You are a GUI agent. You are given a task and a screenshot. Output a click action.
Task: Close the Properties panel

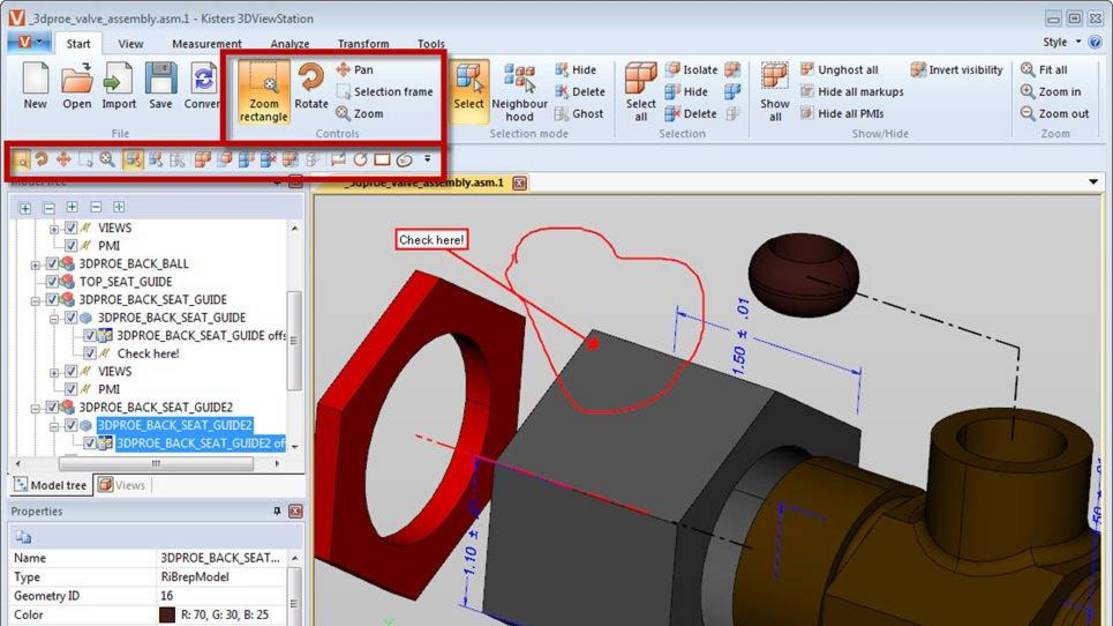pyautogui.click(x=296, y=511)
